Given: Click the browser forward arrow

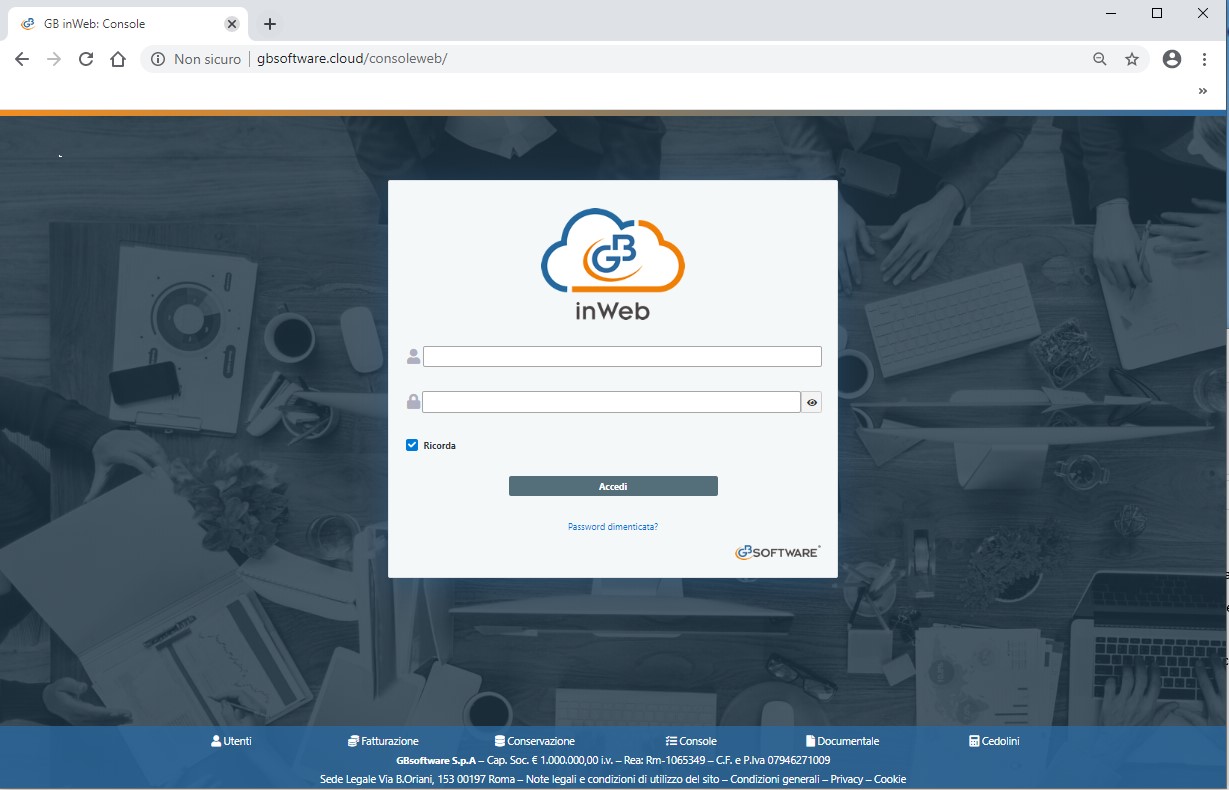Looking at the screenshot, I should [x=54, y=59].
